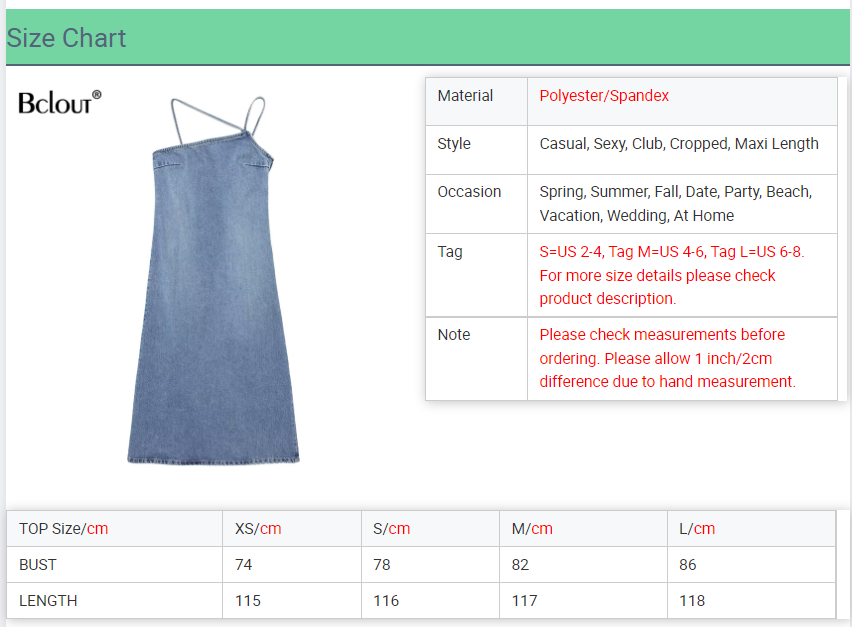Viewport: 852px width, 627px height.
Task: Click the XS/cm column header
Action: [x=258, y=529]
